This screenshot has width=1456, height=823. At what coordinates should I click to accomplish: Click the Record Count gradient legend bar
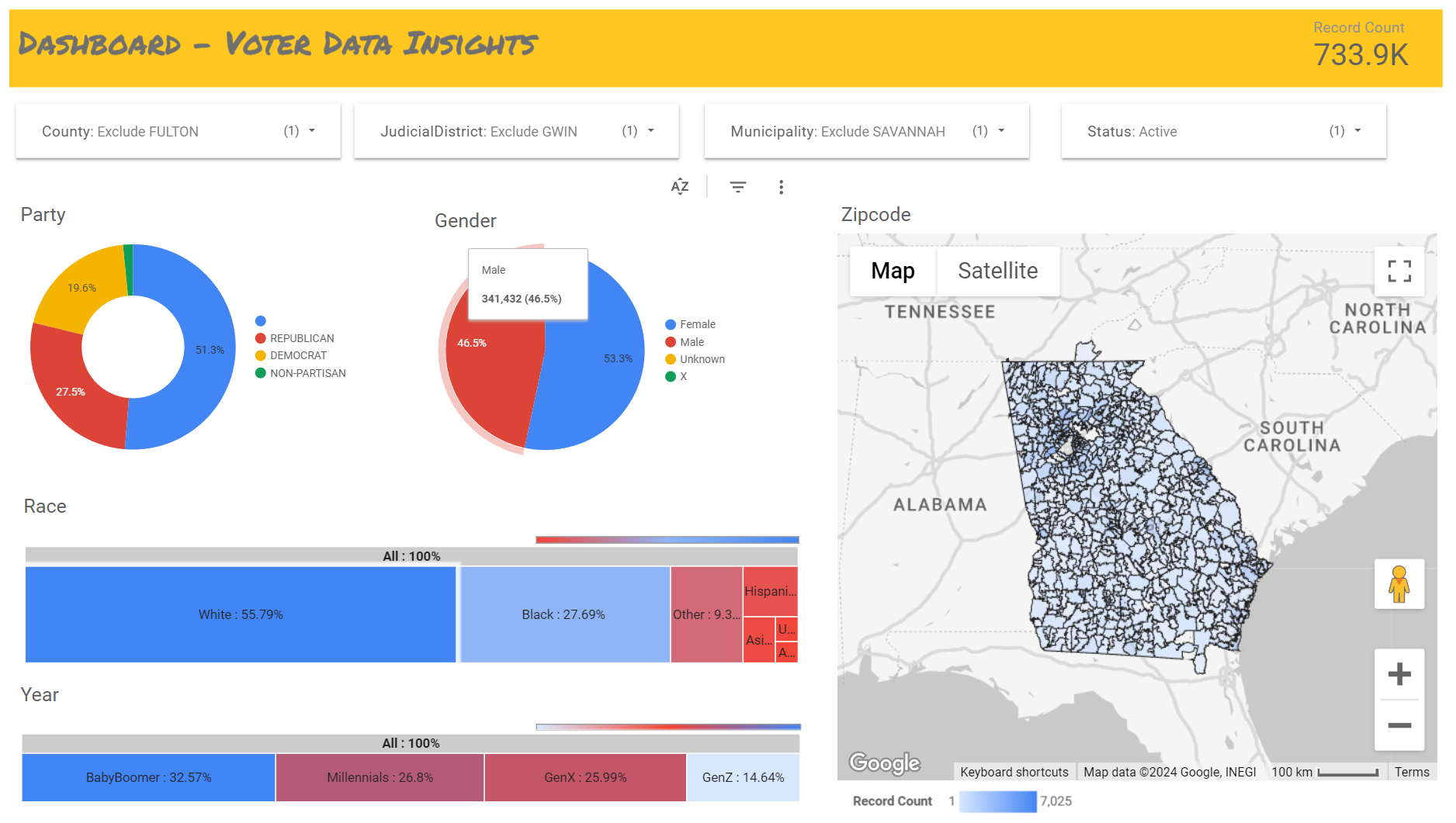997,801
